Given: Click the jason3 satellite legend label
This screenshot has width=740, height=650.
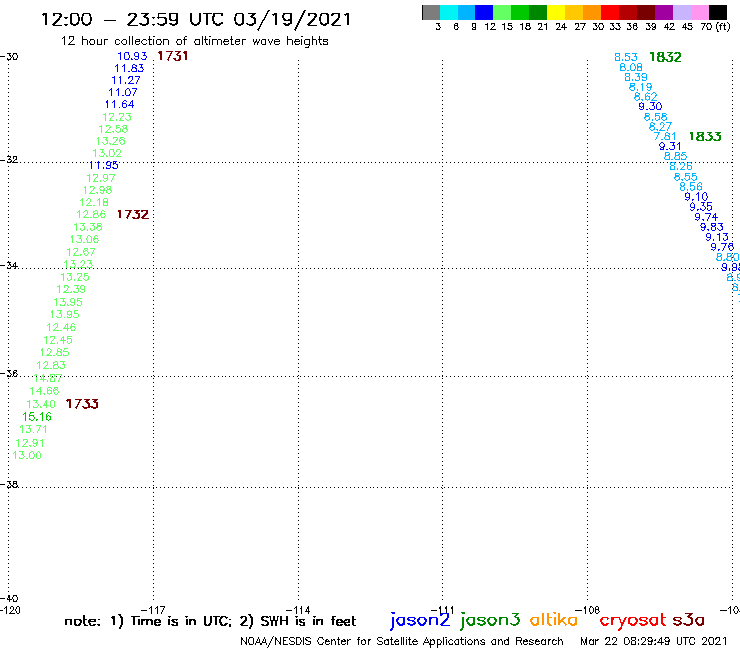Looking at the screenshot, I should 490,620.
